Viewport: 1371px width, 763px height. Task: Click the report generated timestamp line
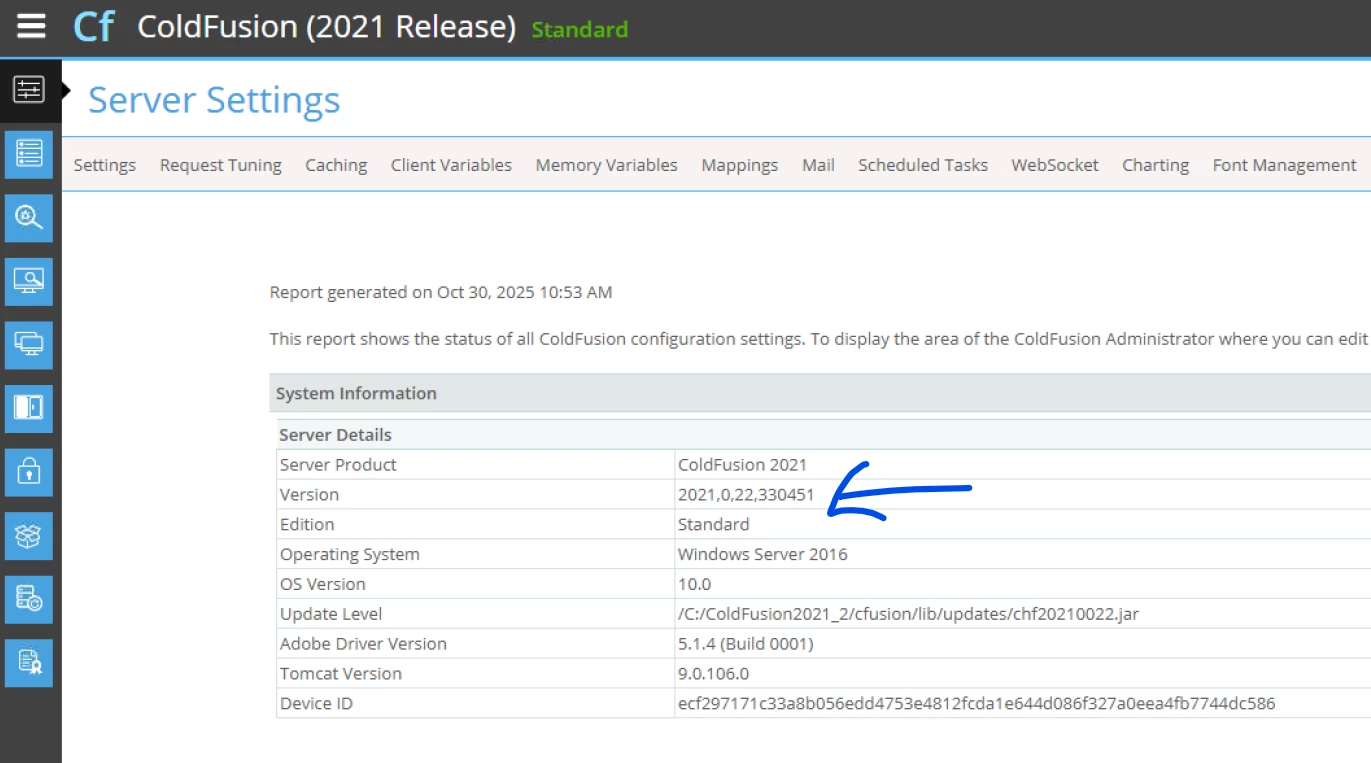[x=441, y=292]
